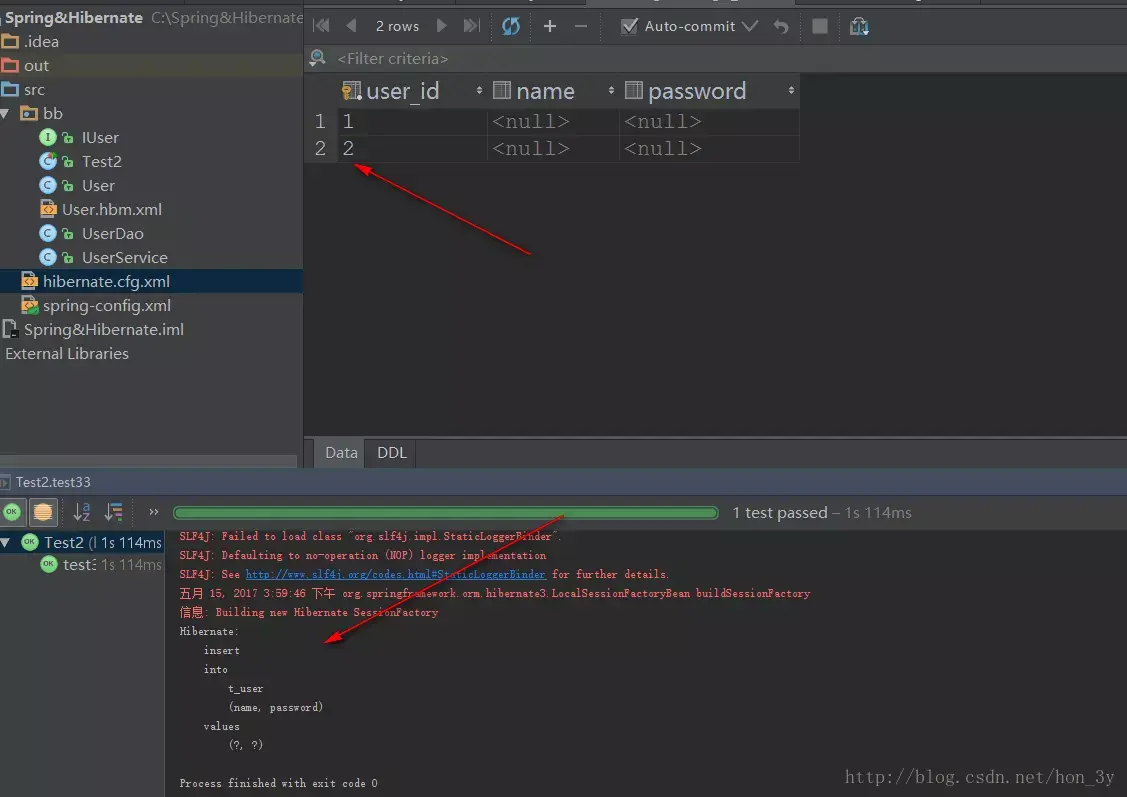This screenshot has width=1127, height=797.
Task: Select the user_id cell with value 2
Action: 412,149
